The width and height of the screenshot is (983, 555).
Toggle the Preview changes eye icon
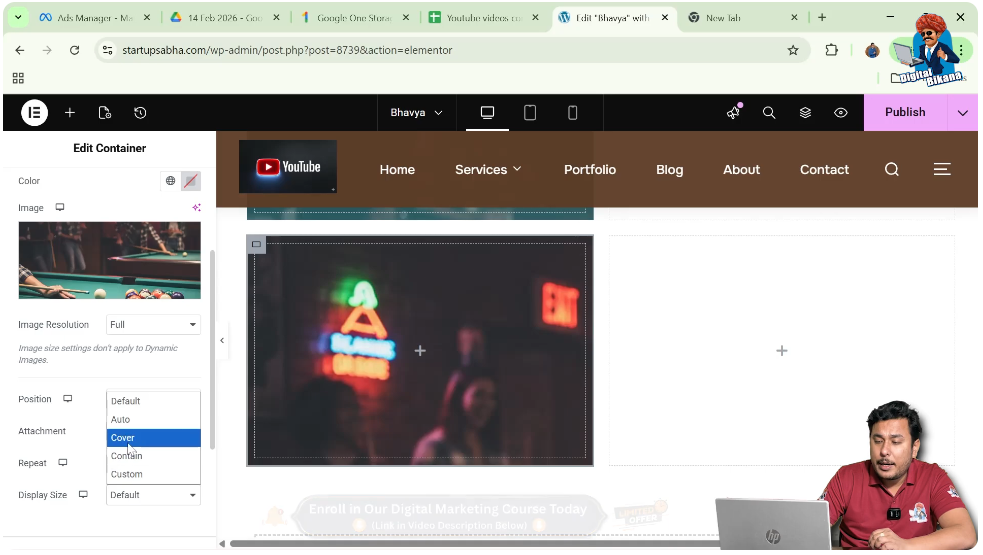(841, 113)
